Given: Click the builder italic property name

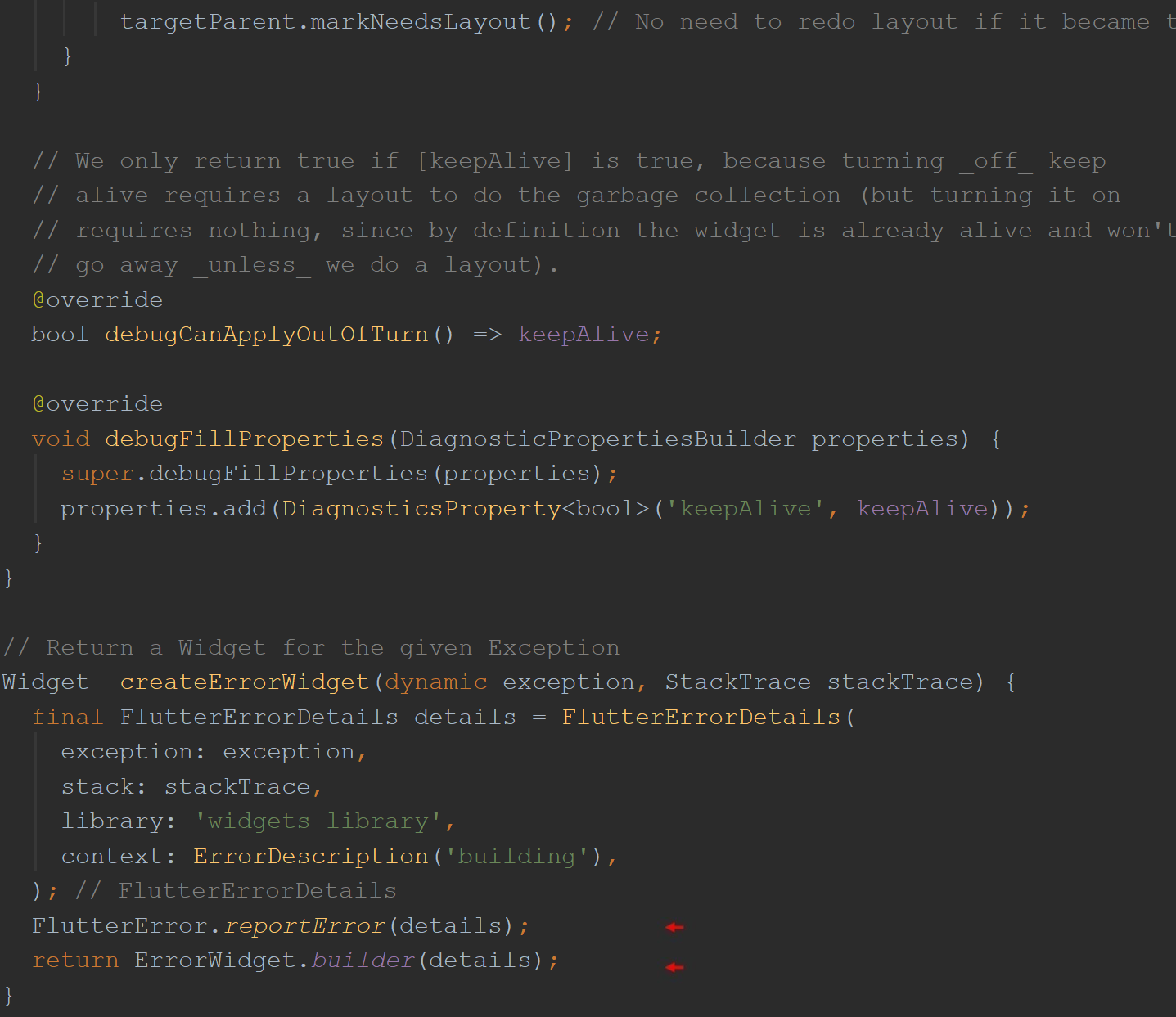Looking at the screenshot, I should pyautogui.click(x=363, y=960).
